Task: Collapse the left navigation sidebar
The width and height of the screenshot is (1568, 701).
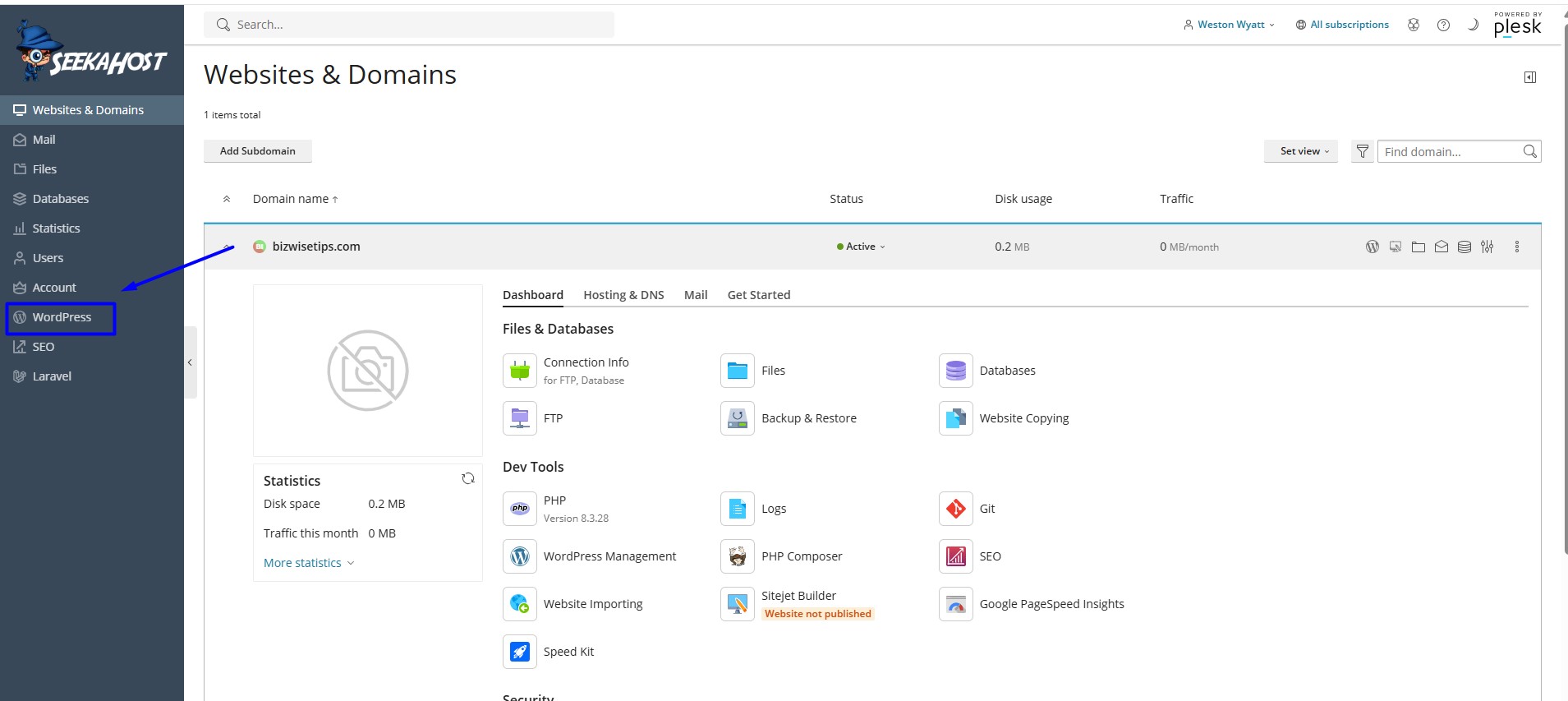Action: 190,362
